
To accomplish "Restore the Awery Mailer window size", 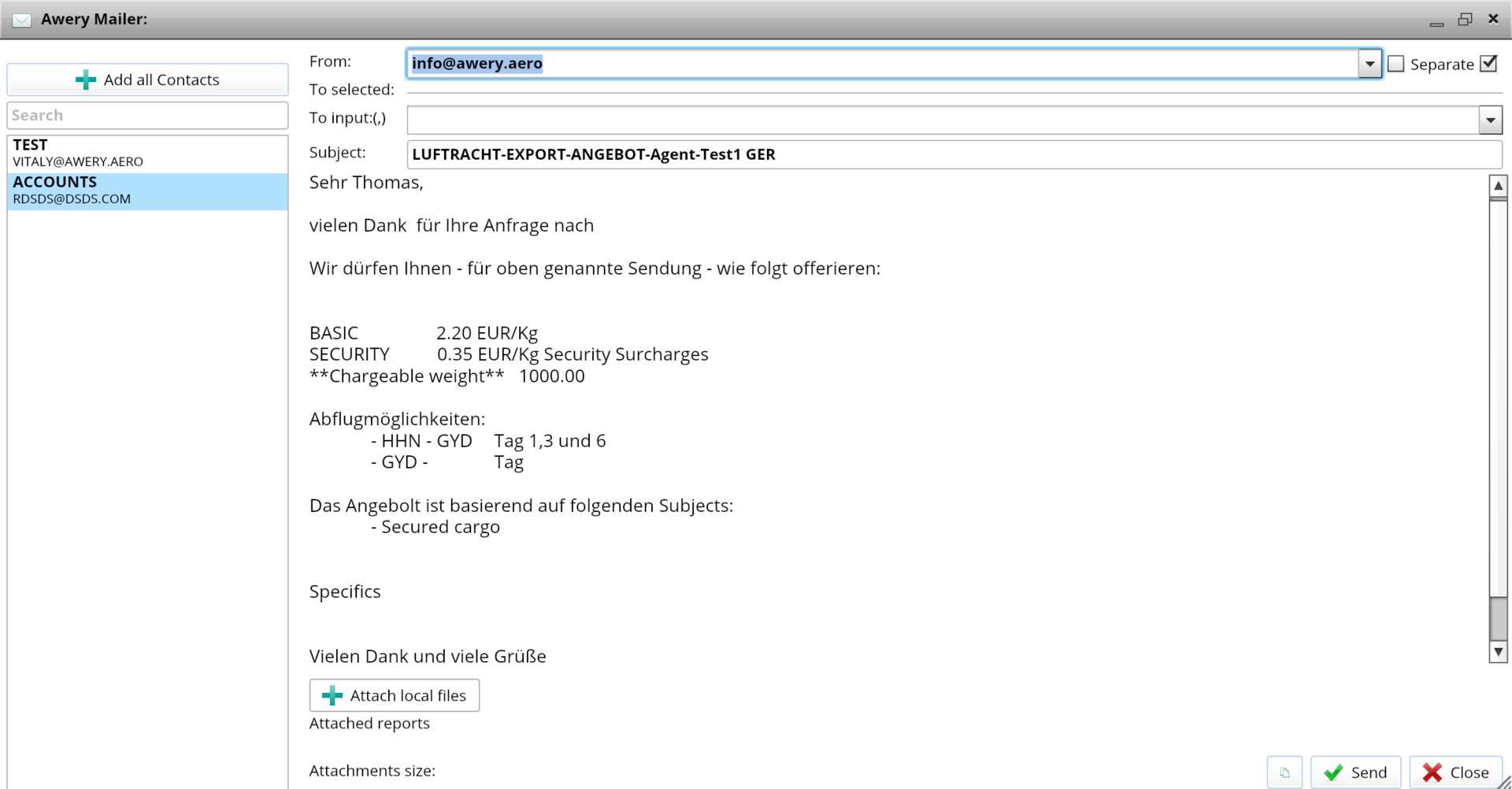I will pyautogui.click(x=1465, y=20).
